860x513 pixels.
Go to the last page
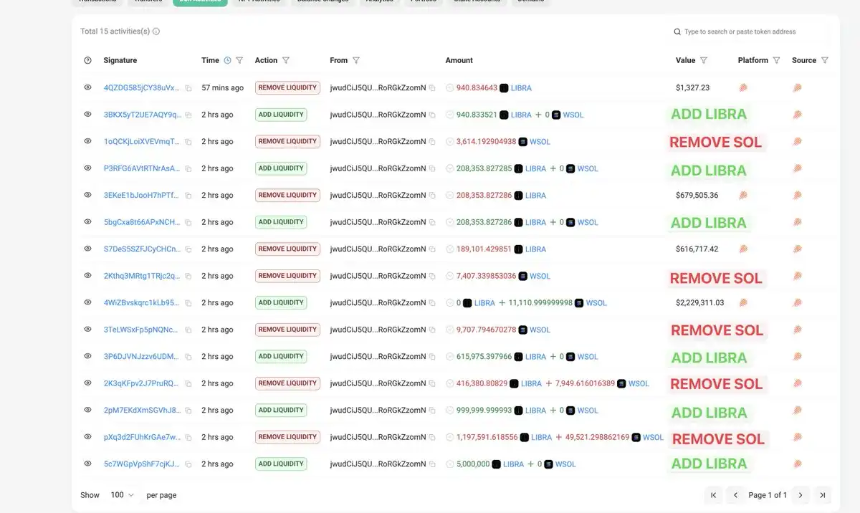point(823,495)
